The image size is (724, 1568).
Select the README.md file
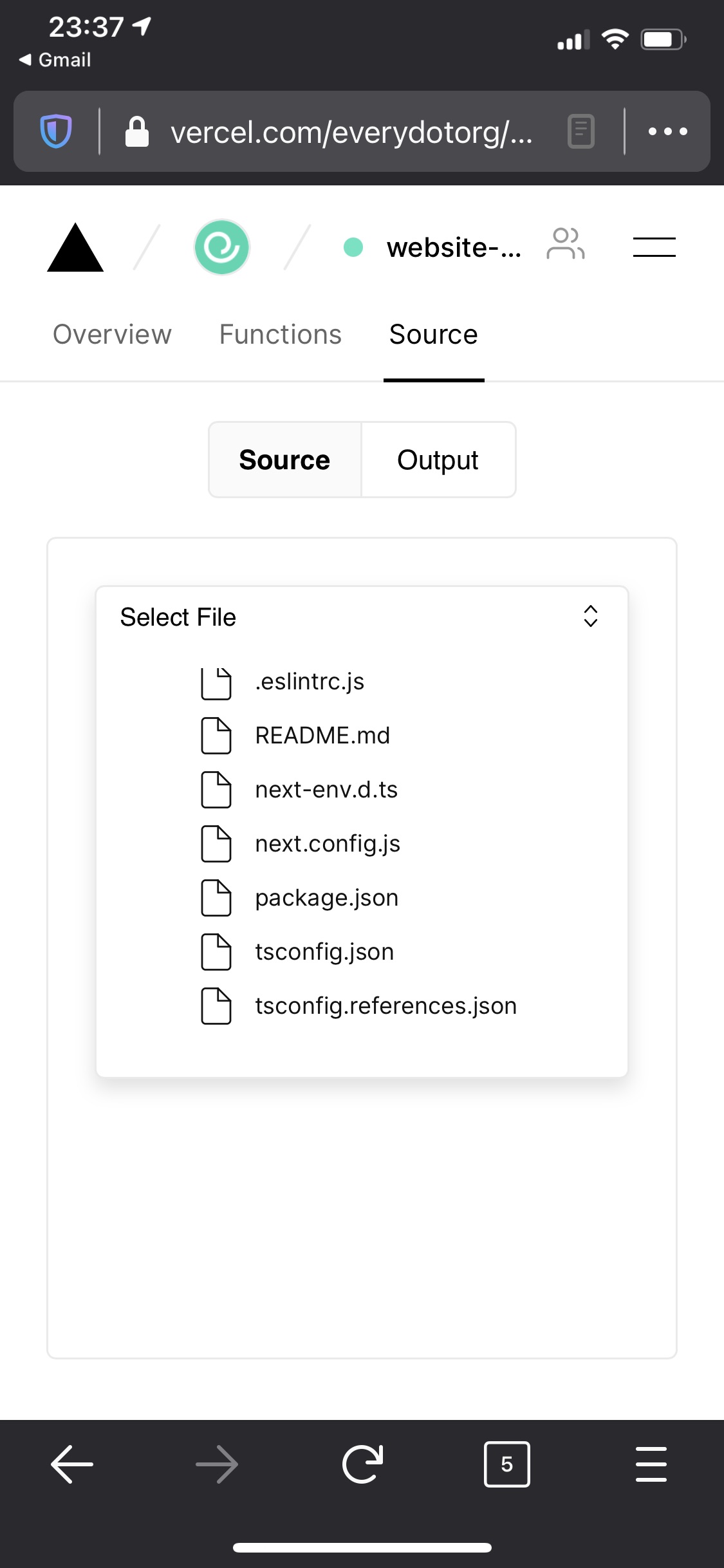(x=322, y=736)
